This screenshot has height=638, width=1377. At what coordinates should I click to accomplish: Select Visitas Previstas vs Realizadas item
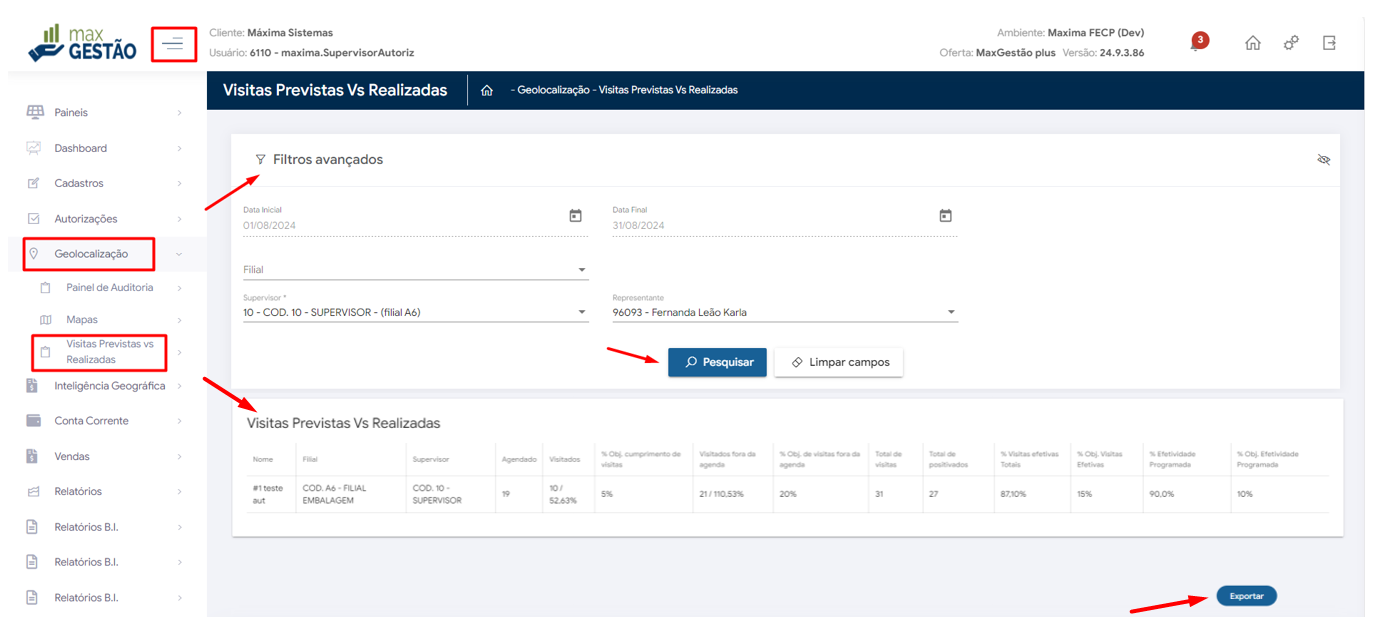point(109,352)
